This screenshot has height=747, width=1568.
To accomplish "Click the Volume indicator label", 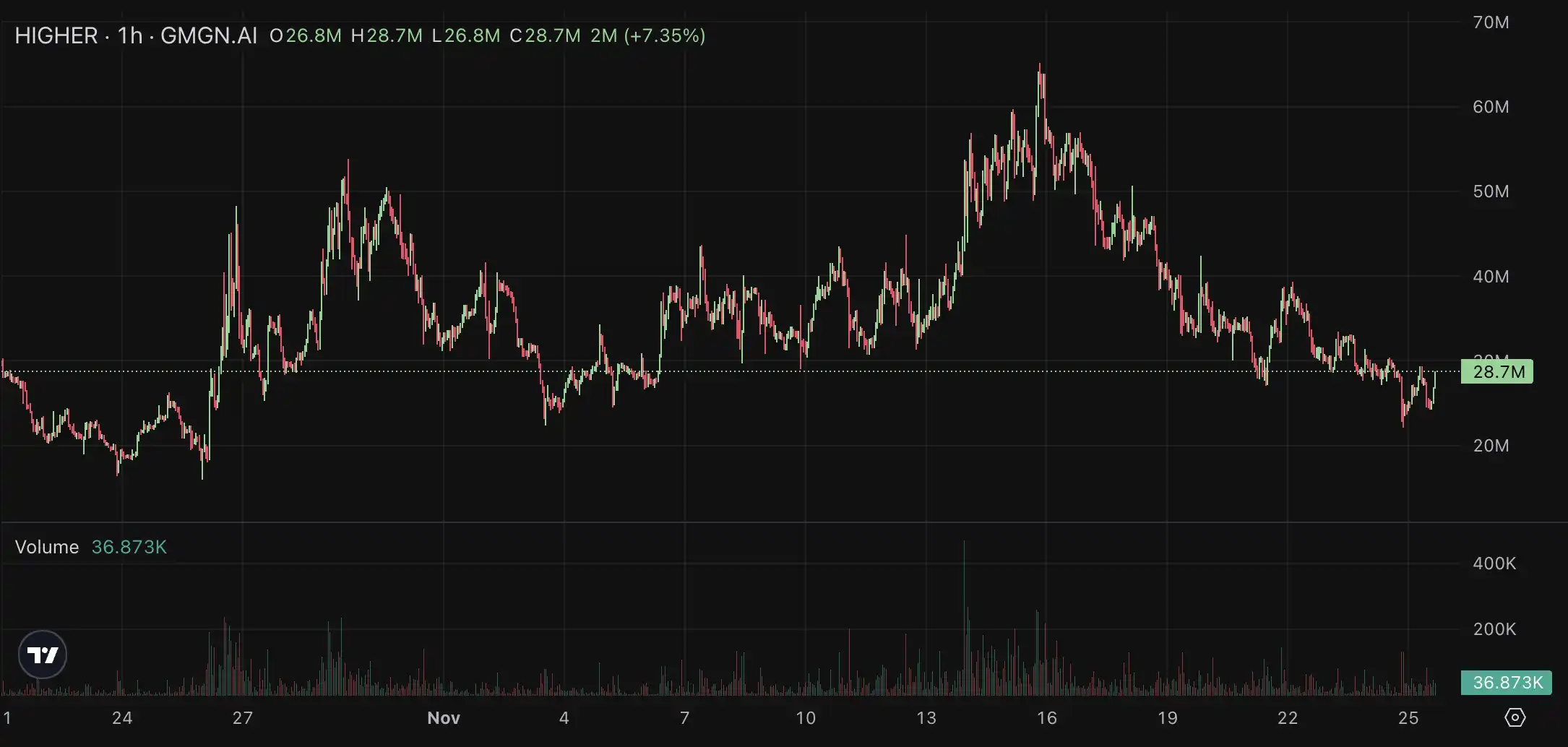I will pos(47,547).
